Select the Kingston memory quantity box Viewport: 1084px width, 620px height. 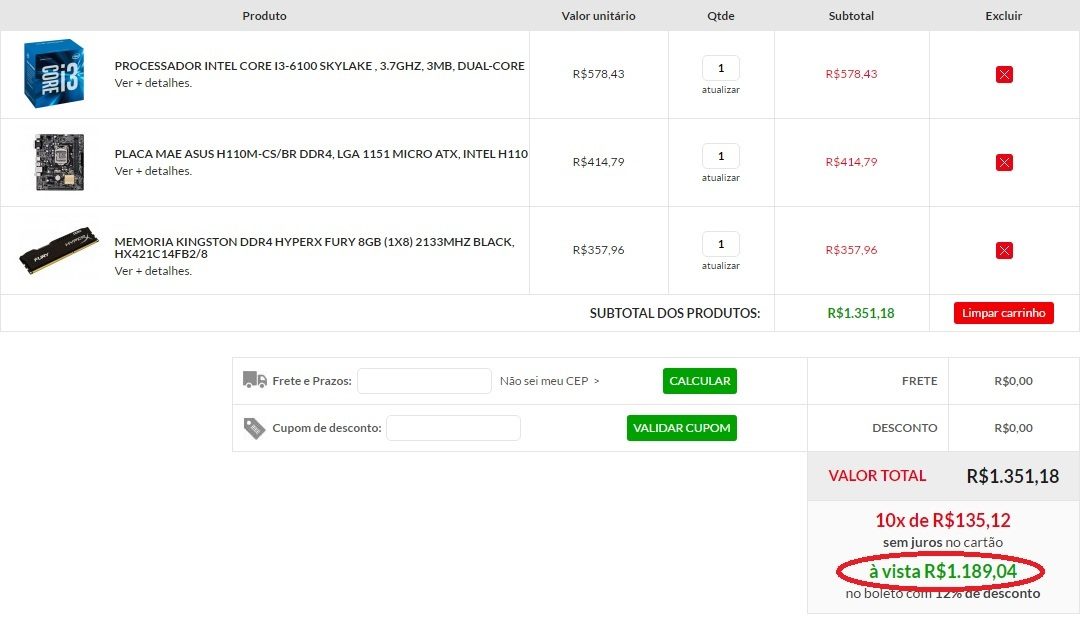720,243
